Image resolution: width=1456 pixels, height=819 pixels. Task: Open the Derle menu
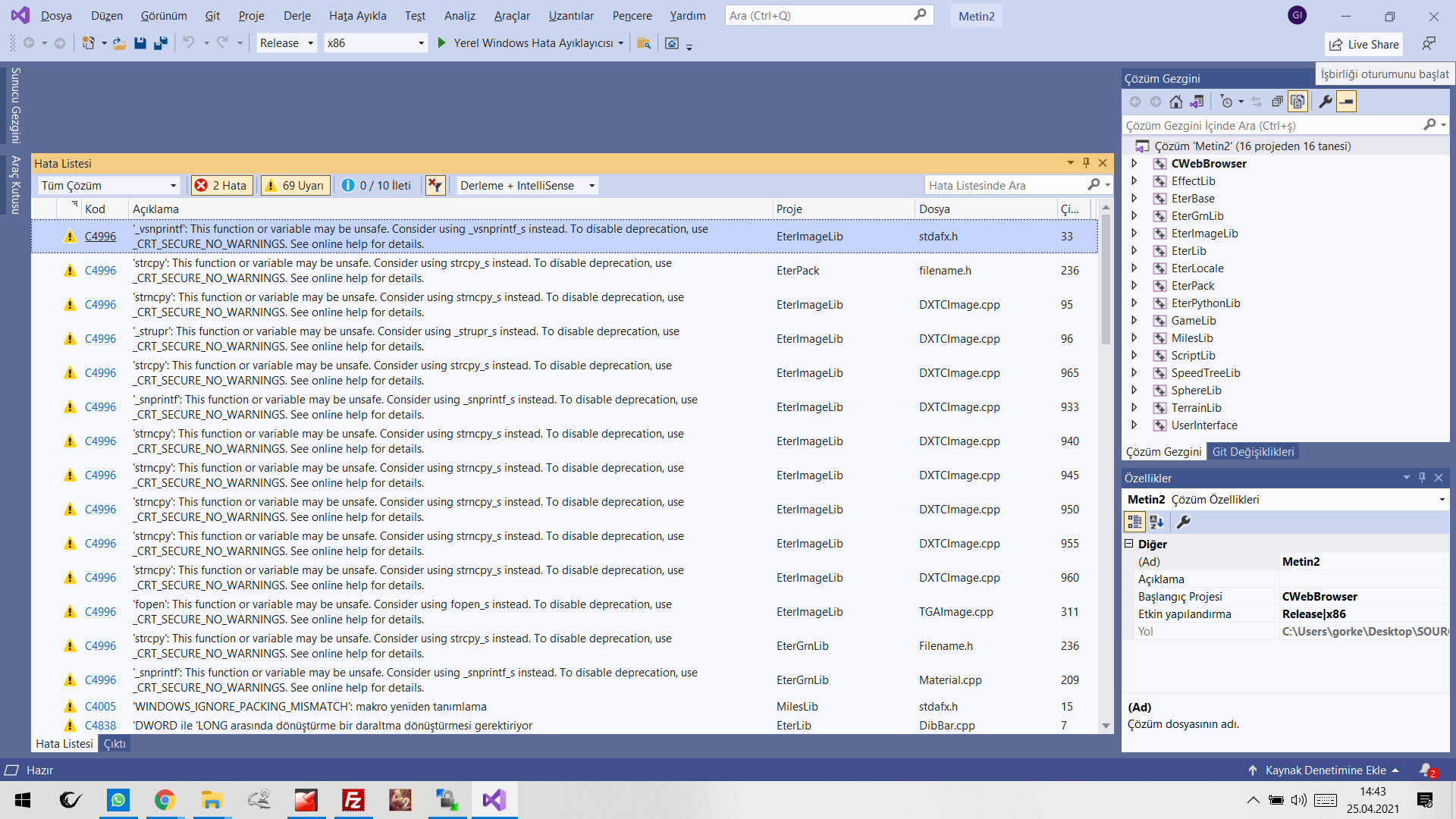297,15
